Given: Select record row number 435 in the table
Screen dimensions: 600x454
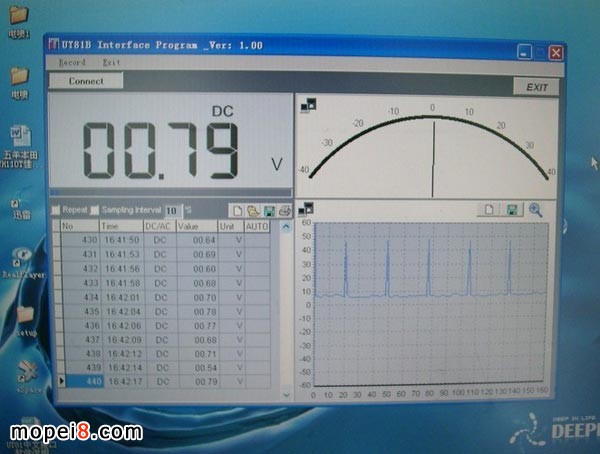Looking at the screenshot, I should 90,311.
